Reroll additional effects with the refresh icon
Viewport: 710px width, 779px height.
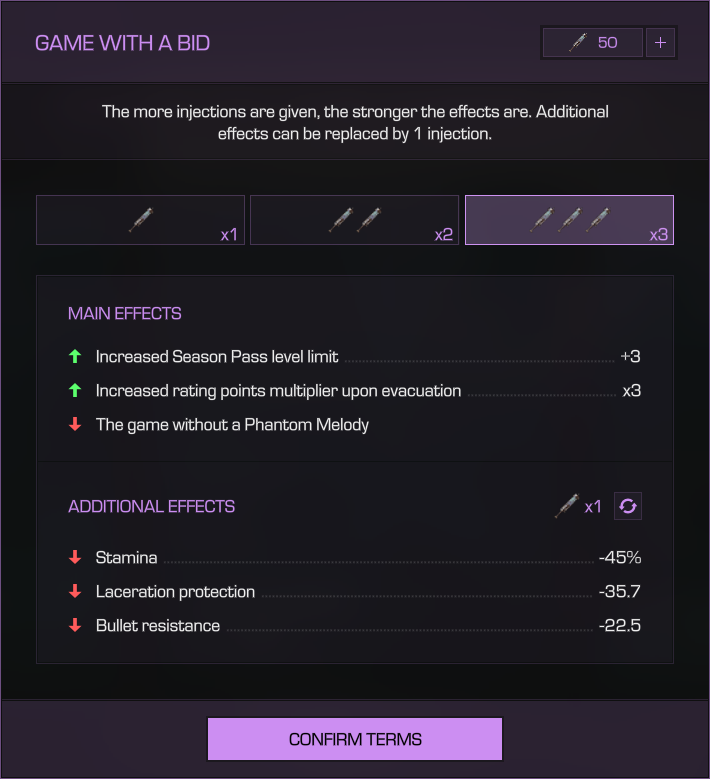coord(628,506)
